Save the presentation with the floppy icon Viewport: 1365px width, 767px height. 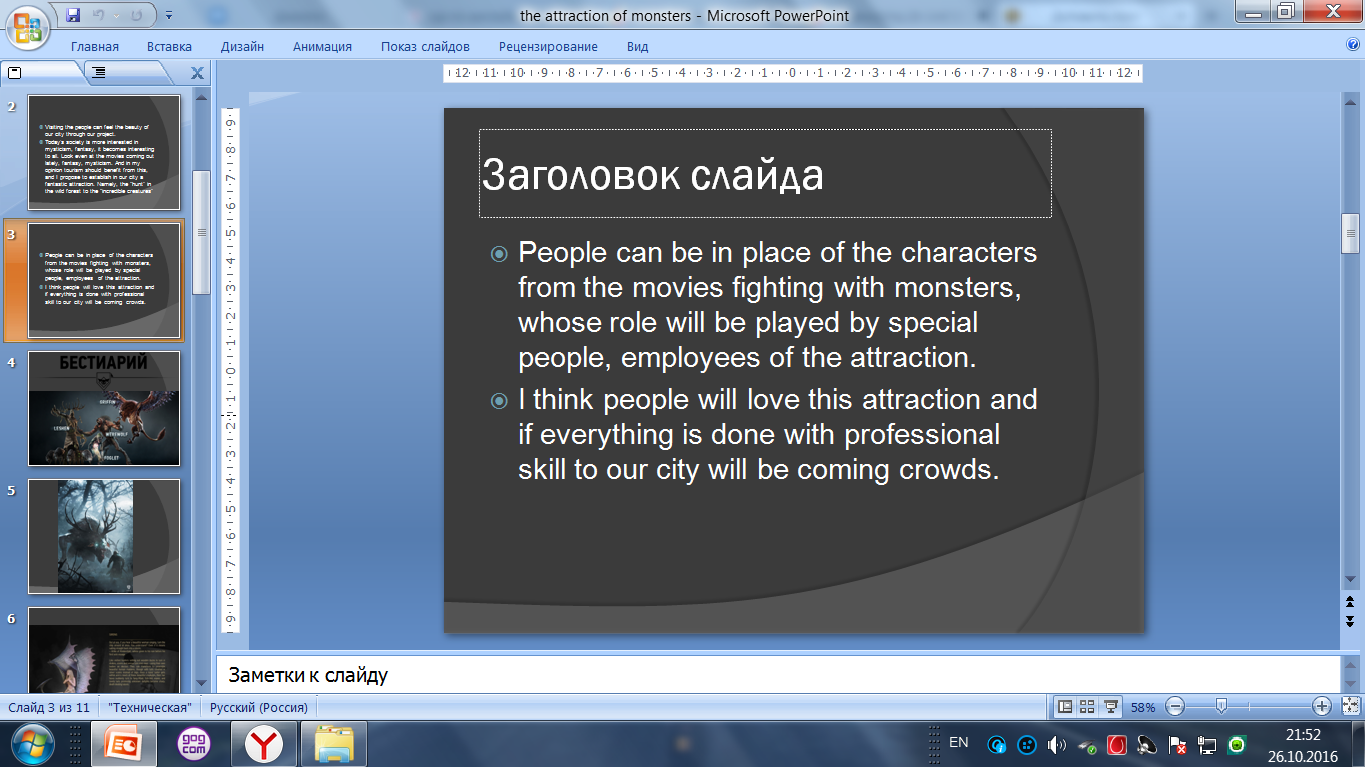point(73,15)
